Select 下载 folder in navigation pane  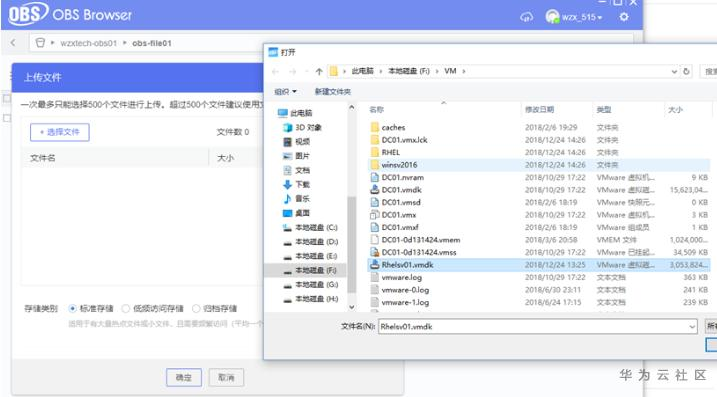pyautogui.click(x=296, y=184)
